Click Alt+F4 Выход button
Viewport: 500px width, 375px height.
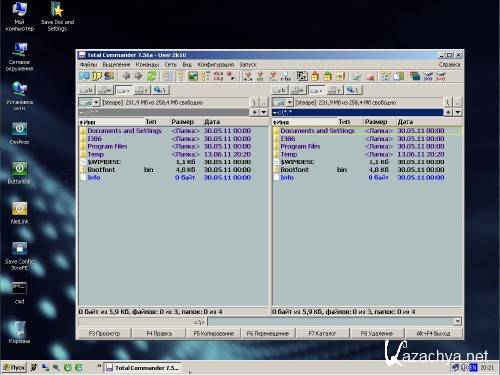tap(433, 333)
